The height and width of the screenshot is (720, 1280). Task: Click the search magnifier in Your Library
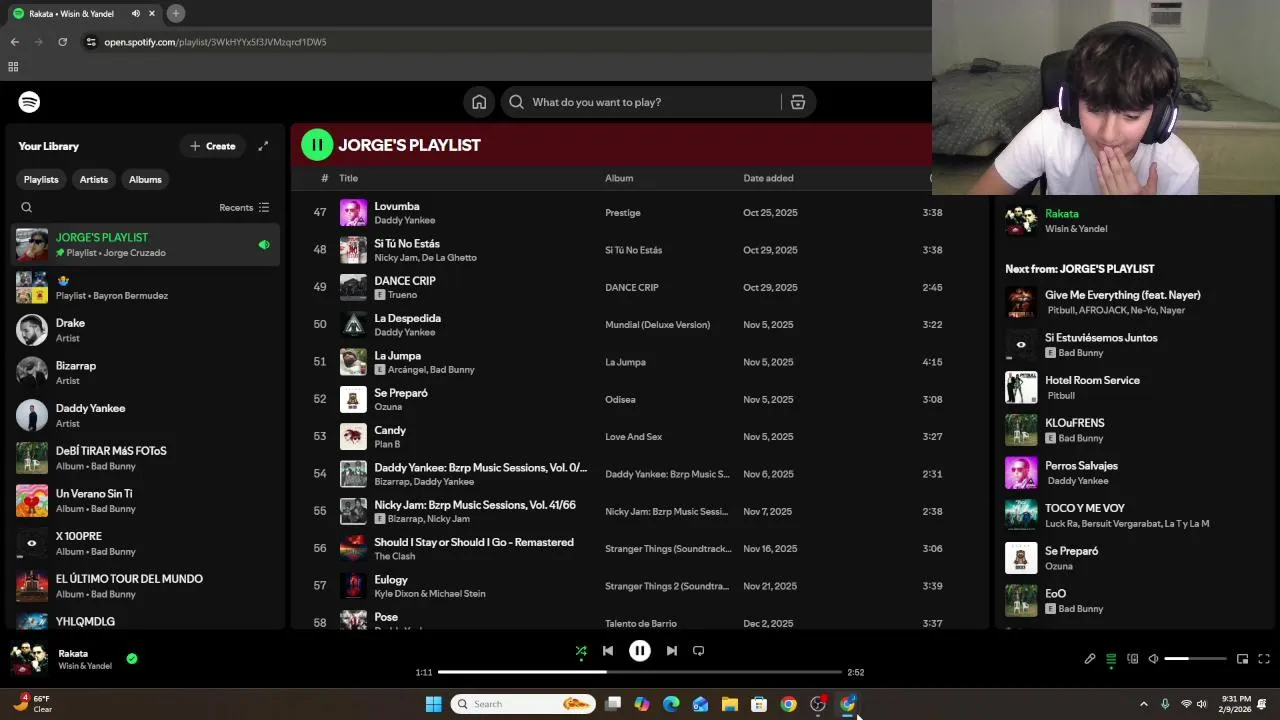27,208
